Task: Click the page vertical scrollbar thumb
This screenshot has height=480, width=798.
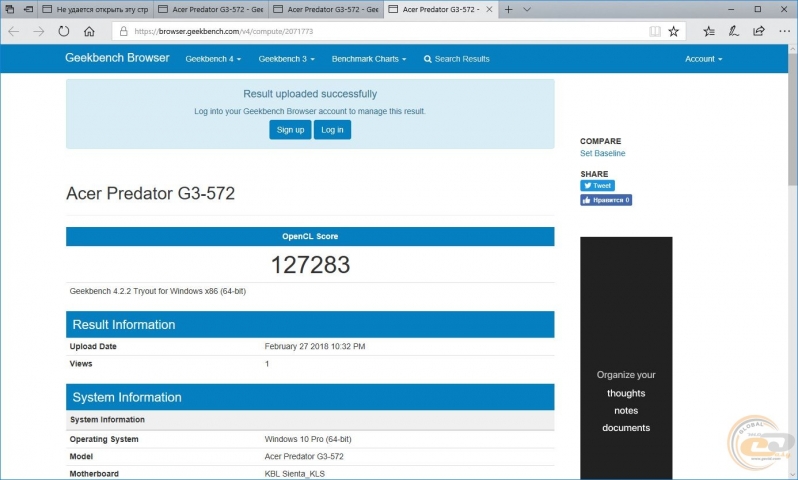Action: coord(792,120)
